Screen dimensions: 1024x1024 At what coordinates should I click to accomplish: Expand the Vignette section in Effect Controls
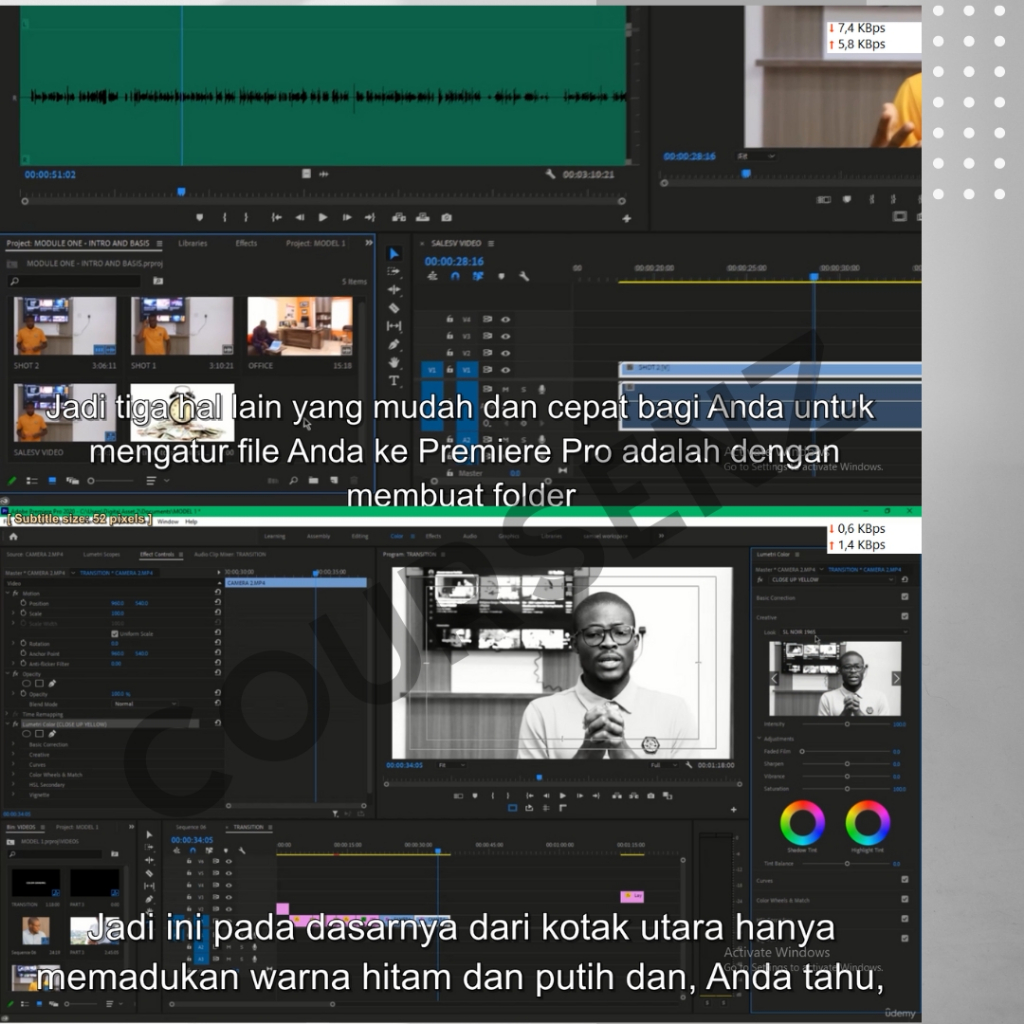(x=40, y=795)
